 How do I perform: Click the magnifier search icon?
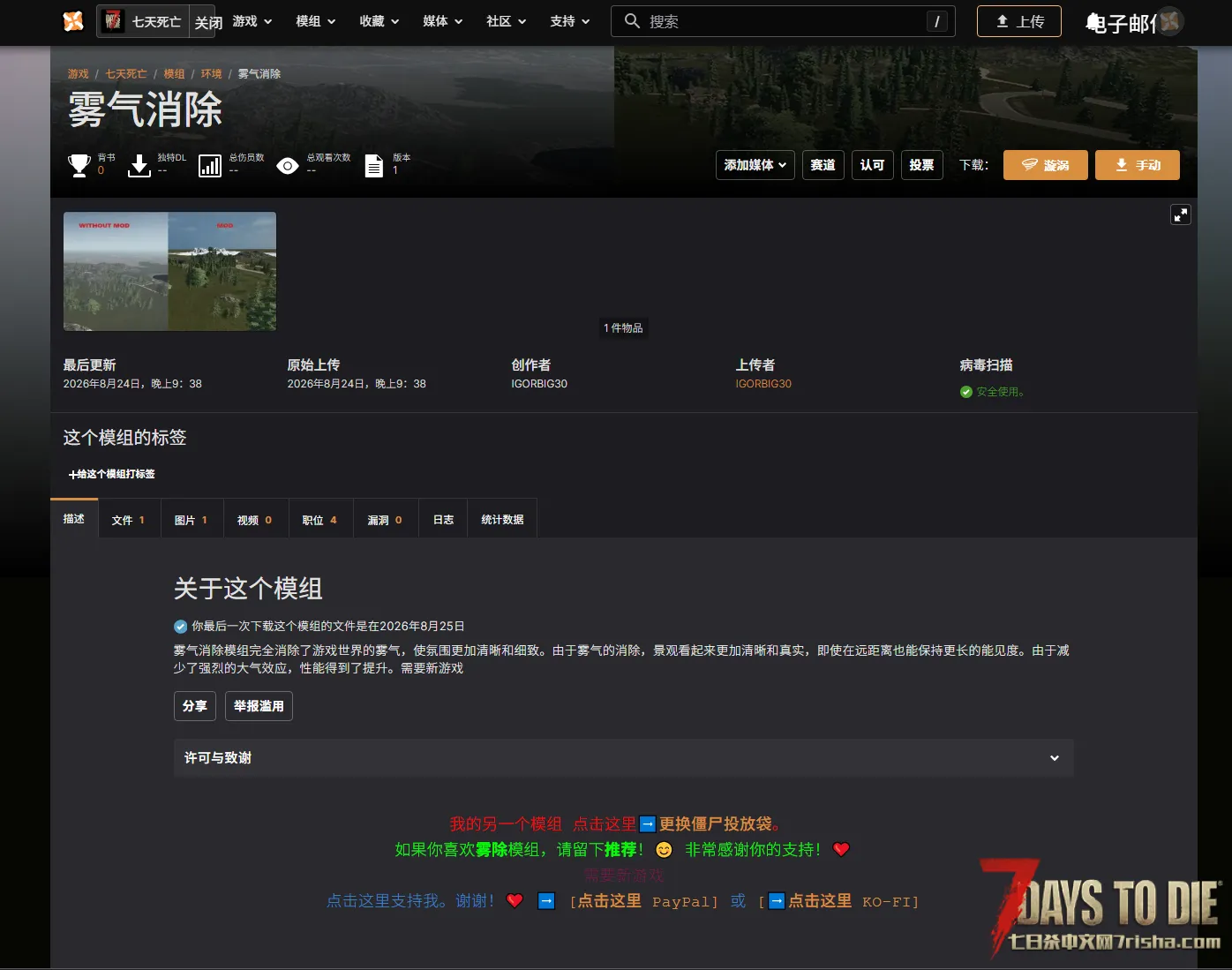point(632,21)
